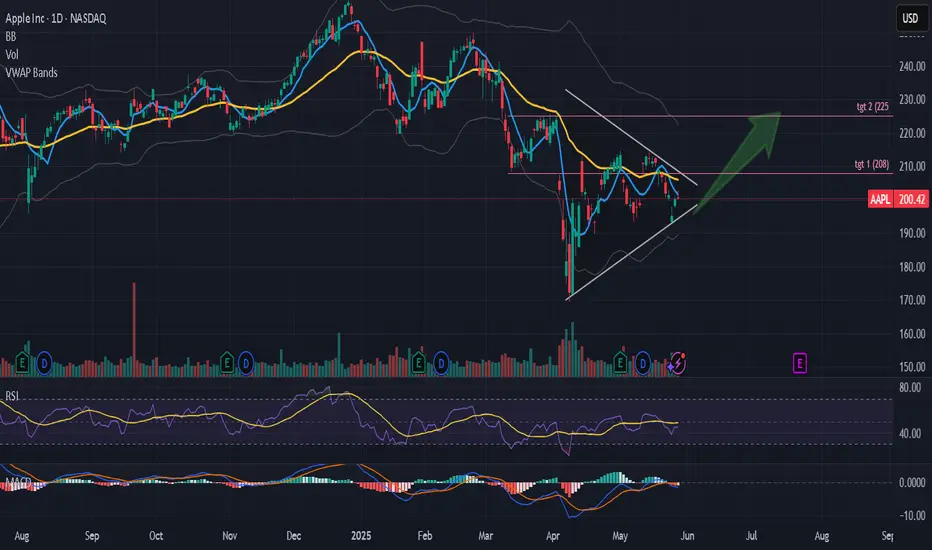Click the Oct label on time axis
932x550 pixels.
(x=156, y=536)
